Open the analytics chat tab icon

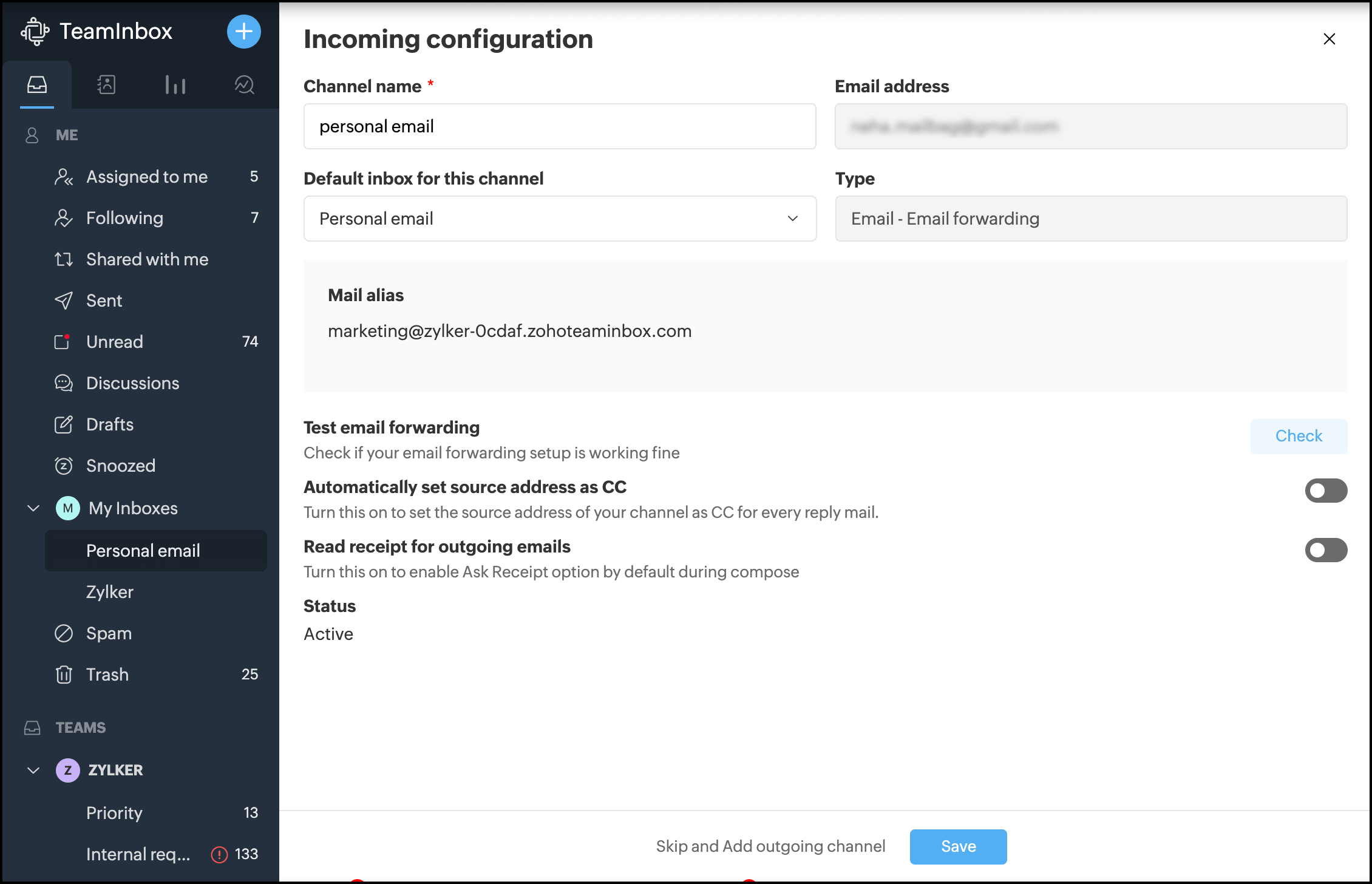(x=244, y=84)
